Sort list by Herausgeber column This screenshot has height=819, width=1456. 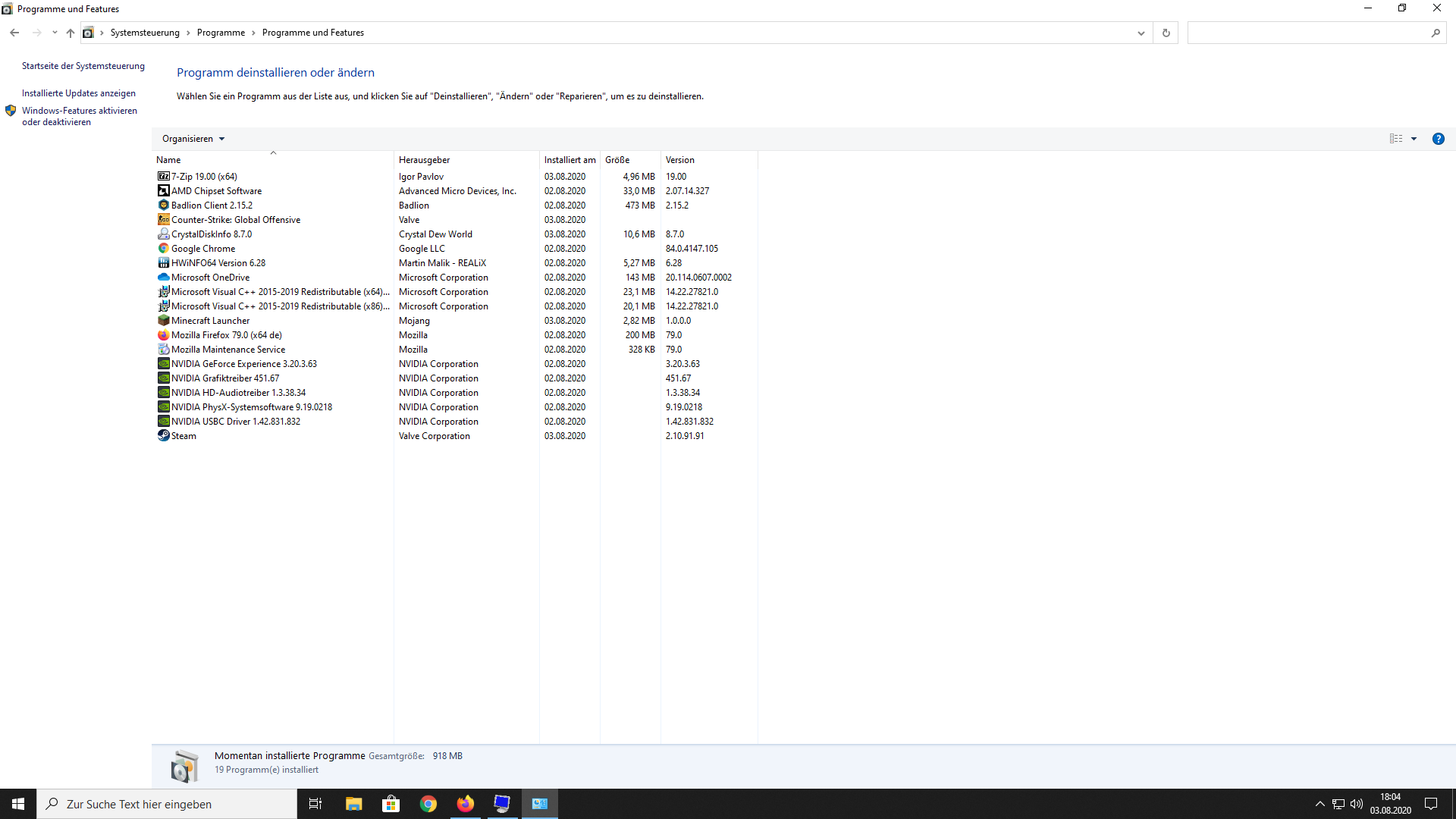click(425, 160)
